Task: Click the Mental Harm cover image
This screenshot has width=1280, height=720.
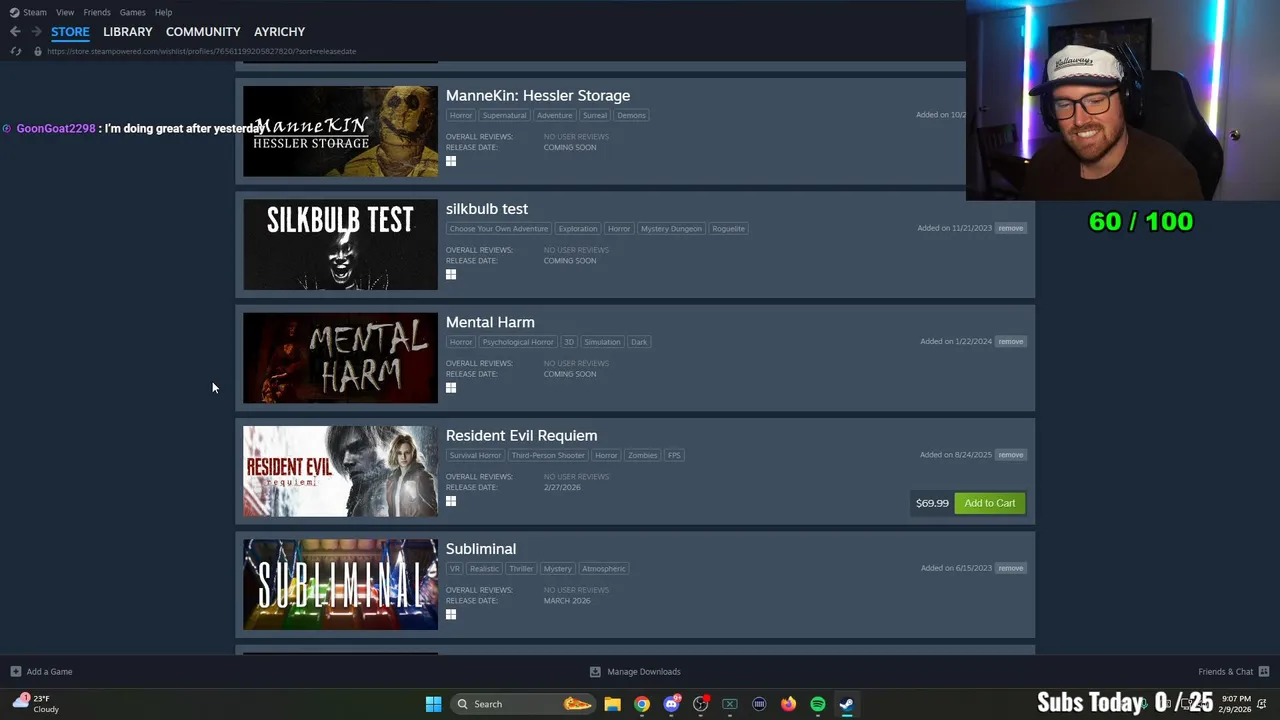Action: click(x=340, y=358)
